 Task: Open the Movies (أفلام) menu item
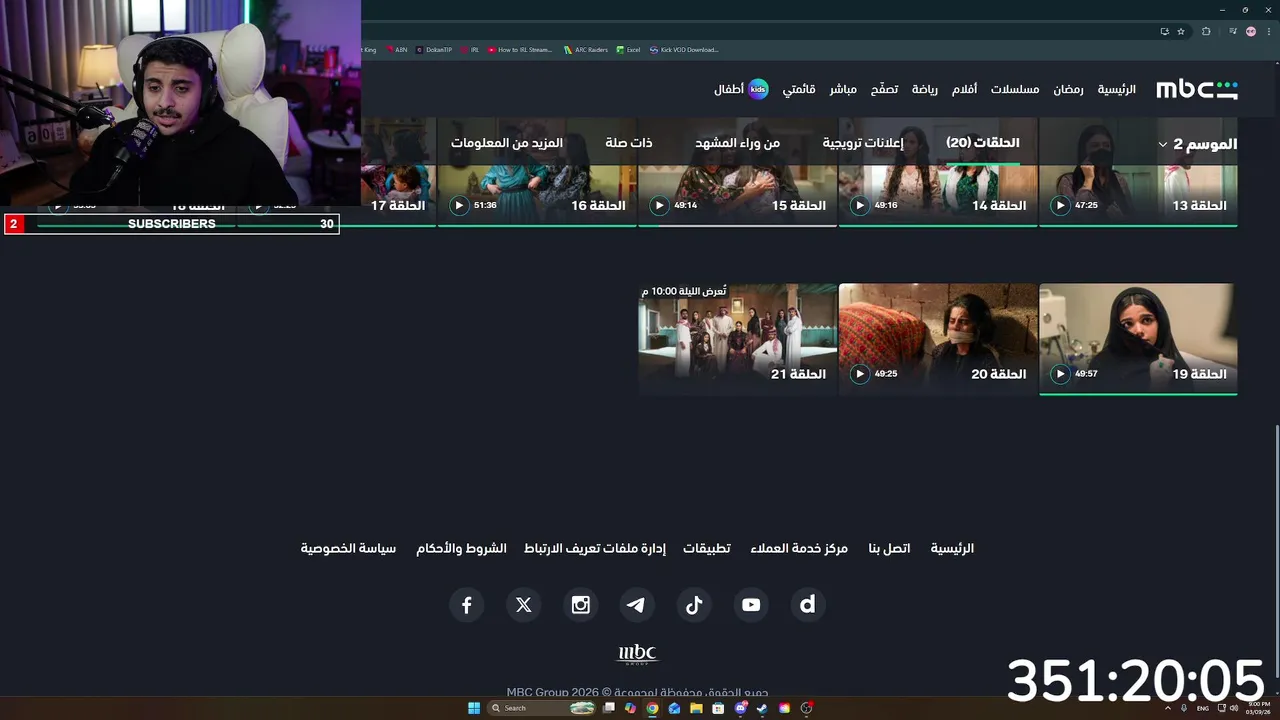(x=964, y=89)
